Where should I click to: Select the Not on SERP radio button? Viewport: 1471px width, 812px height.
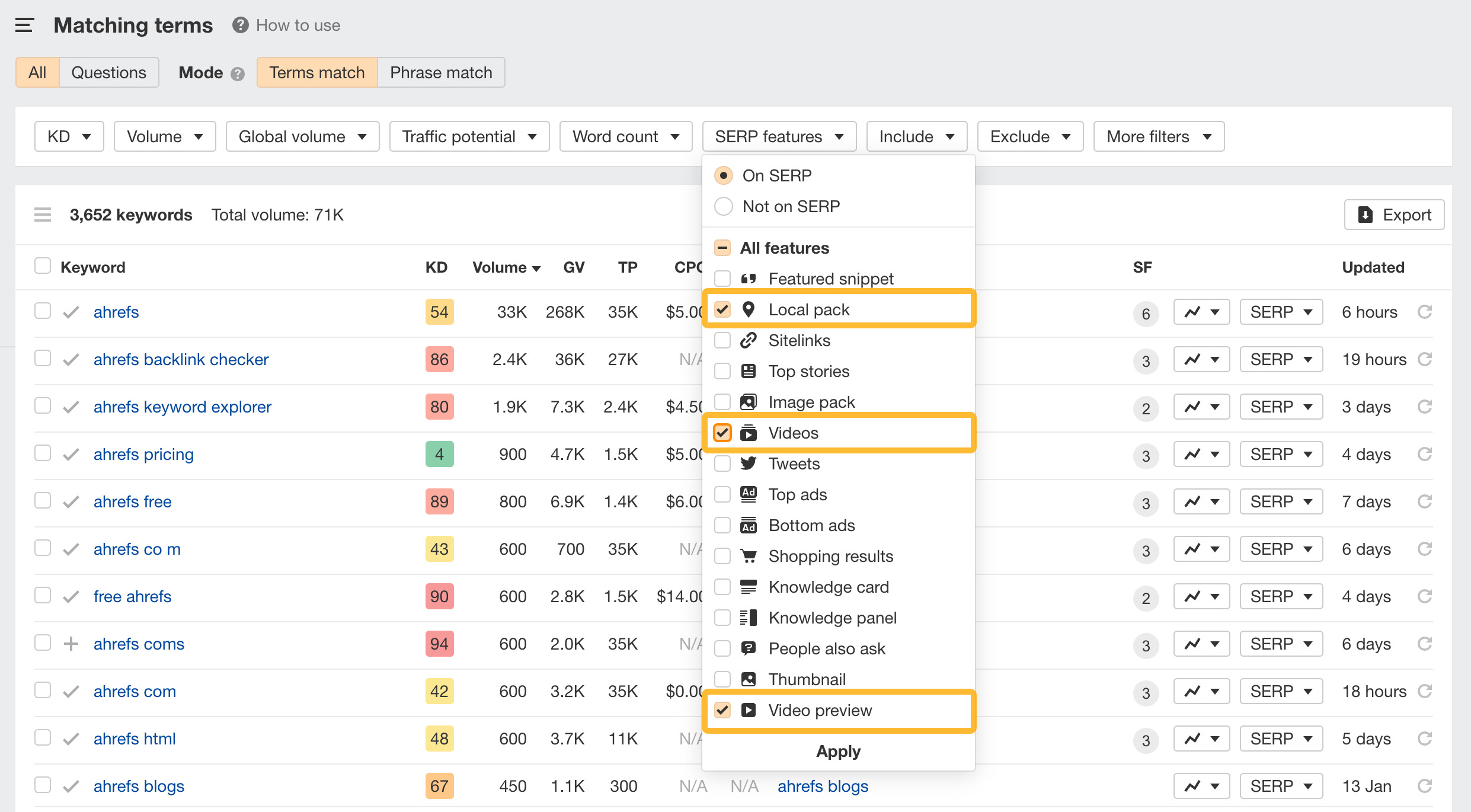[x=723, y=206]
